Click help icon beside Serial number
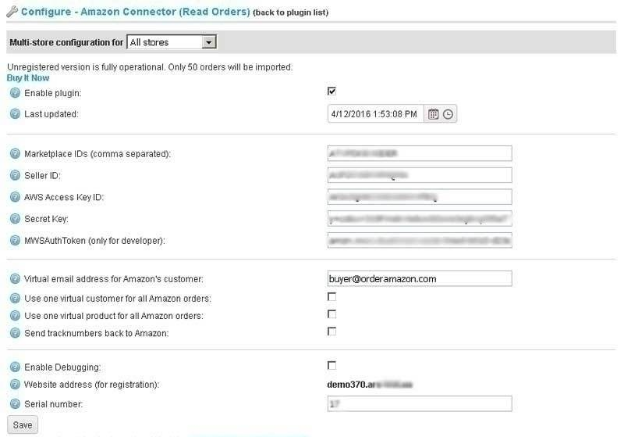 (x=14, y=404)
